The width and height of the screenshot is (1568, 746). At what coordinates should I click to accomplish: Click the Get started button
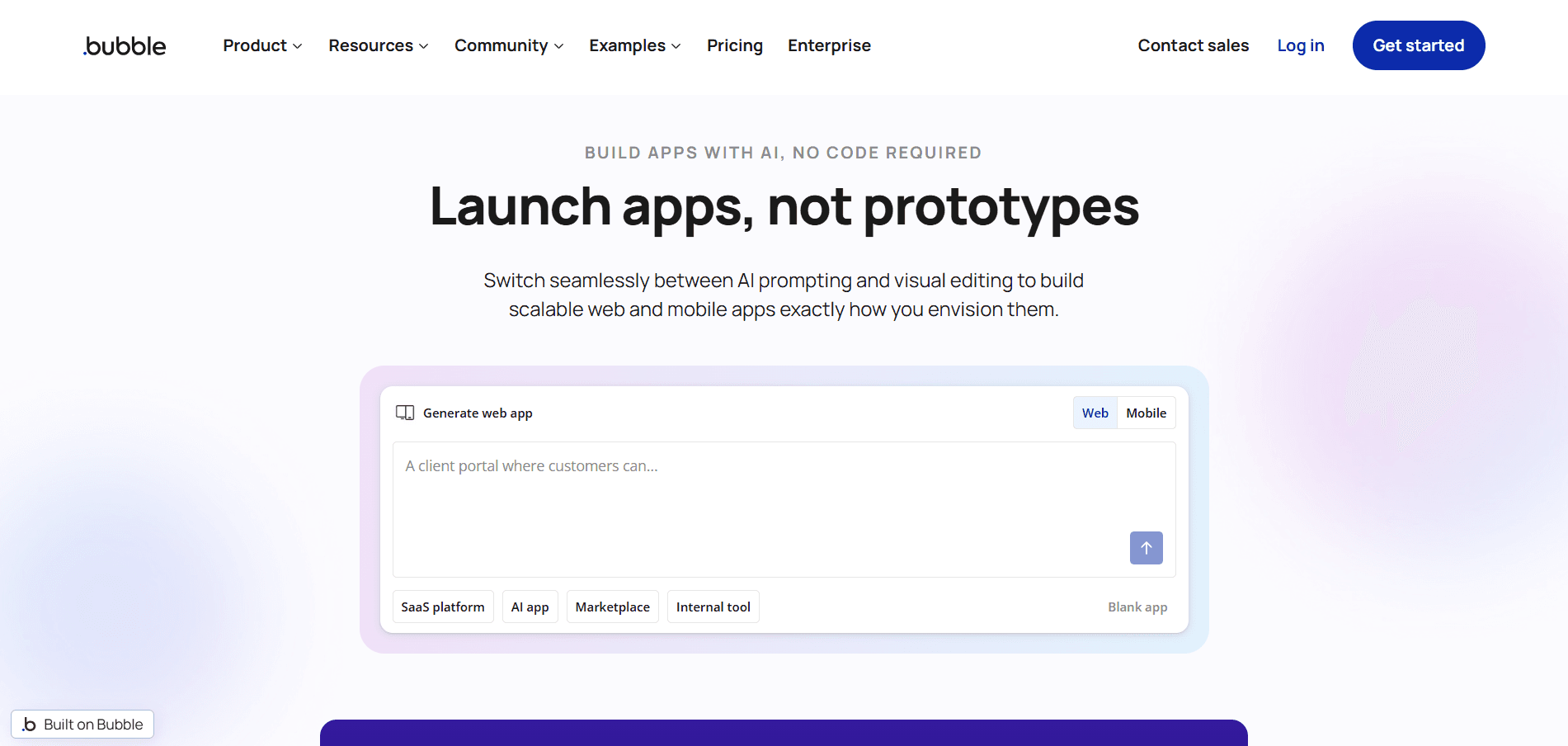click(1419, 45)
